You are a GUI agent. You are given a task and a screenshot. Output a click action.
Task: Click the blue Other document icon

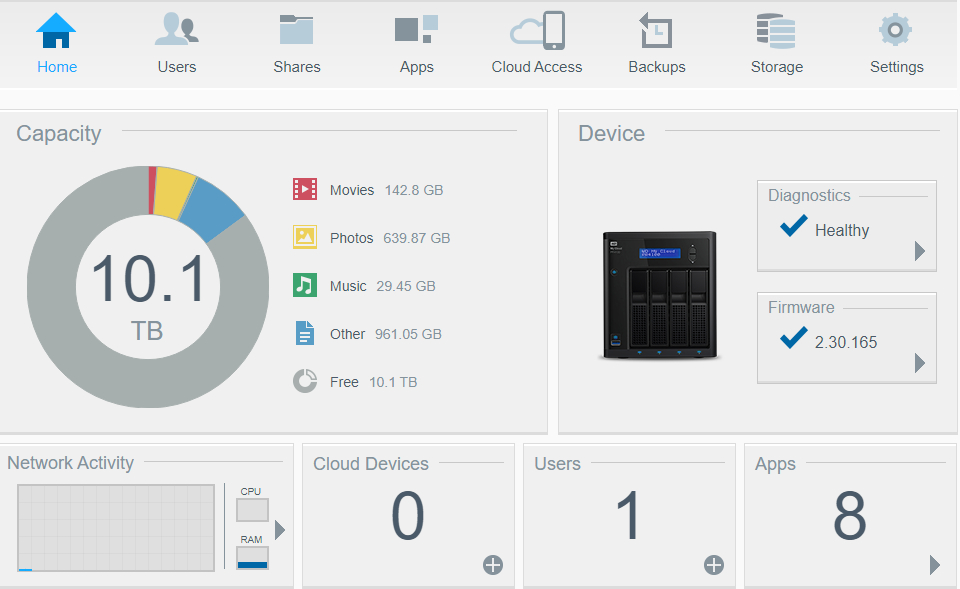(x=305, y=333)
